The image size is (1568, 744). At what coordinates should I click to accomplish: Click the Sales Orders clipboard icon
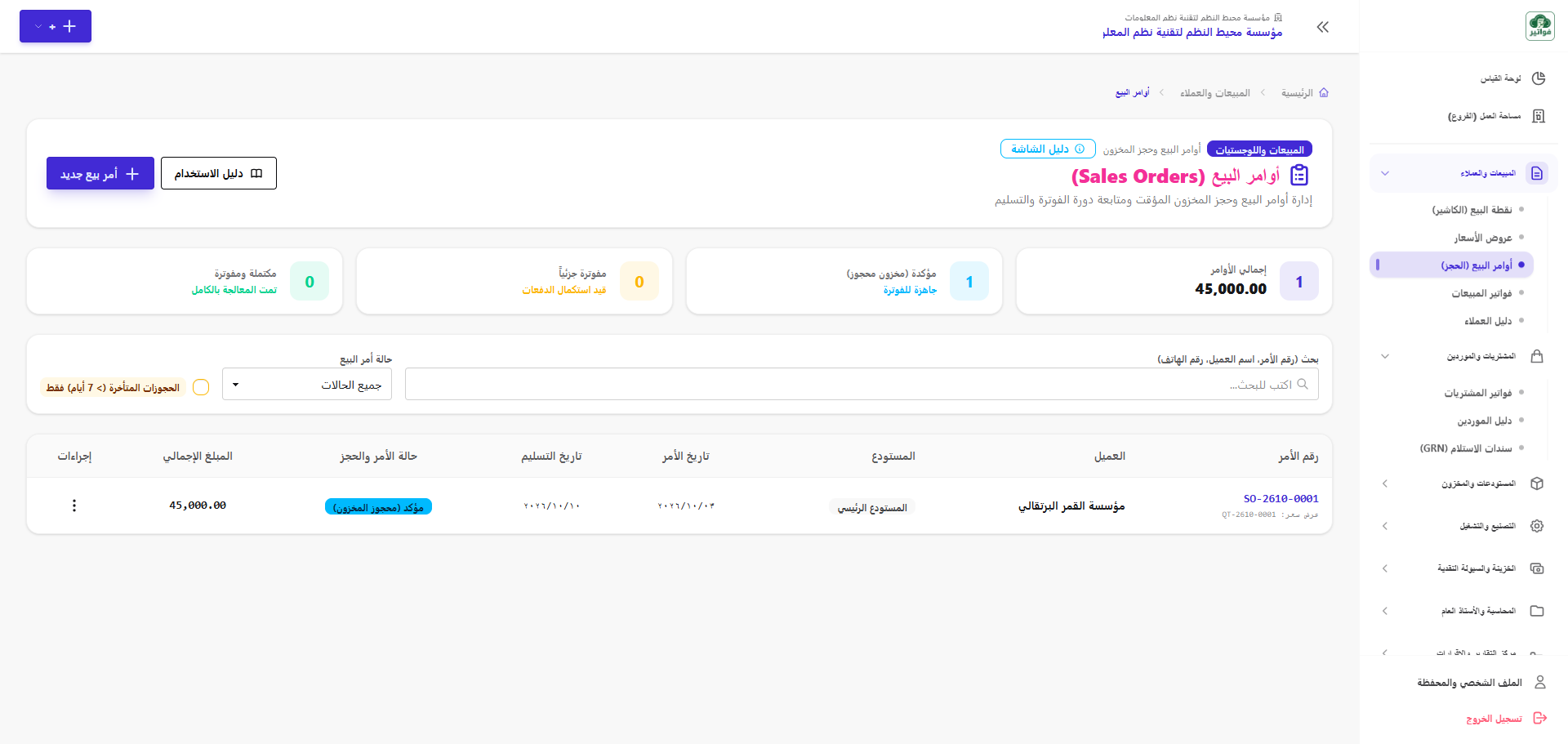click(x=1299, y=176)
